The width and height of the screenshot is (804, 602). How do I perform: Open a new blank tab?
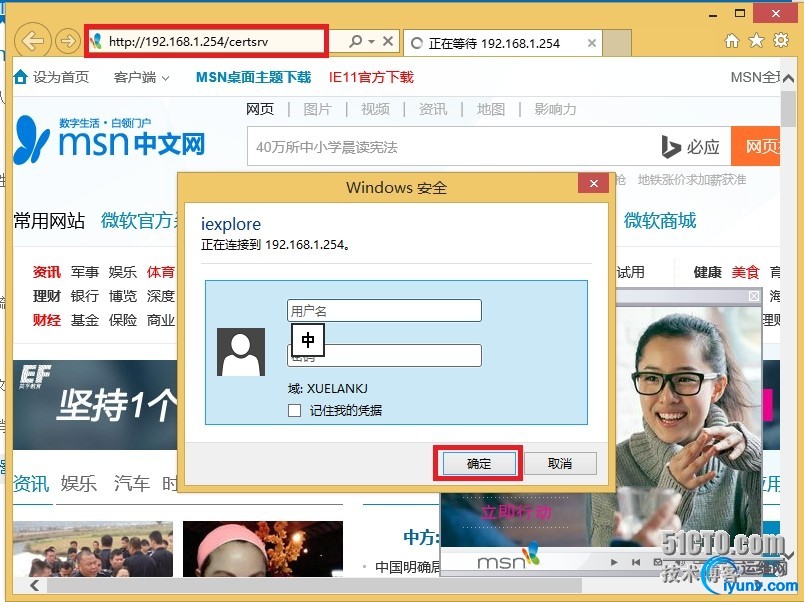pos(616,43)
